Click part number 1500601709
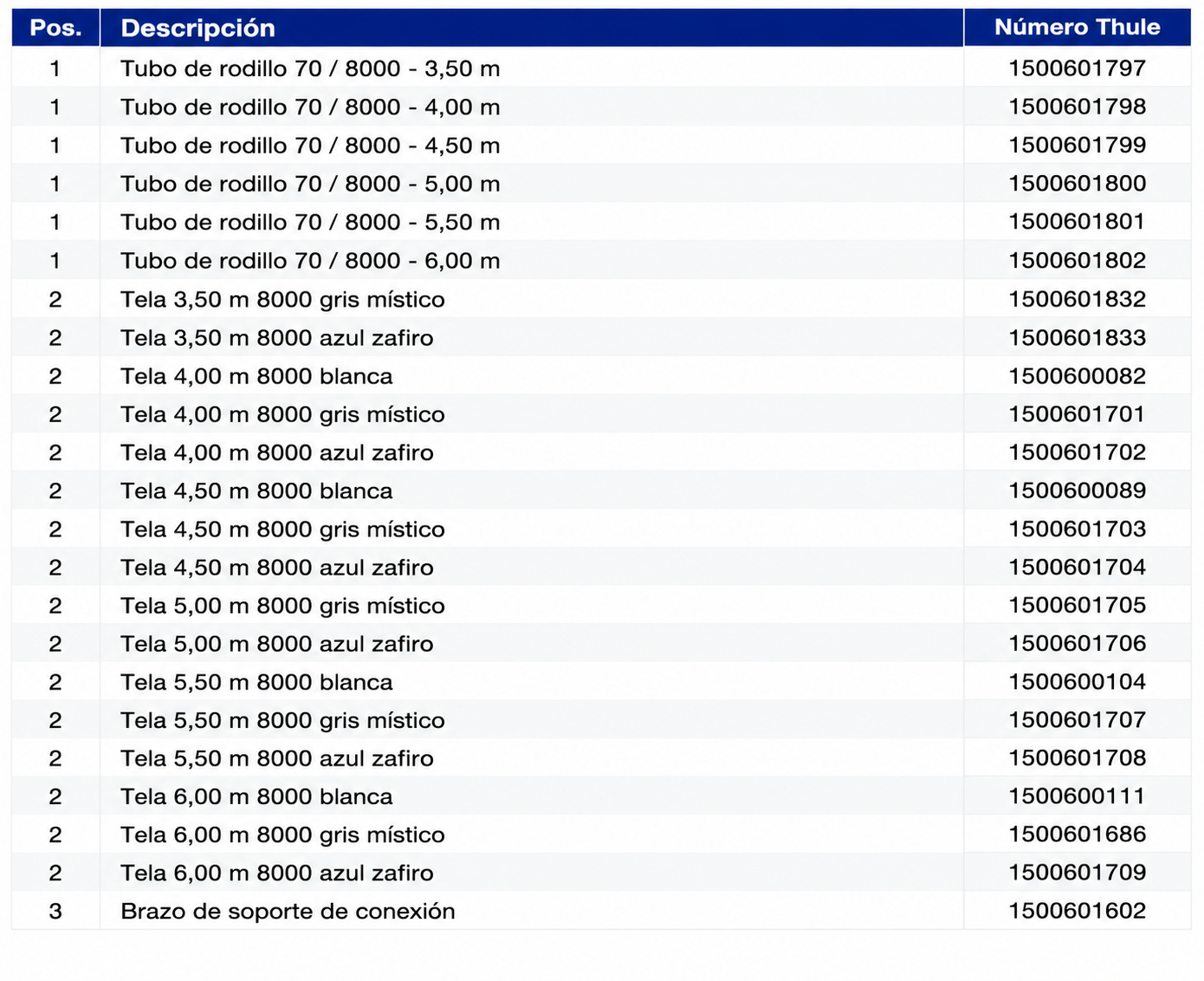Image resolution: width=1204 pixels, height=981 pixels. 1077,872
